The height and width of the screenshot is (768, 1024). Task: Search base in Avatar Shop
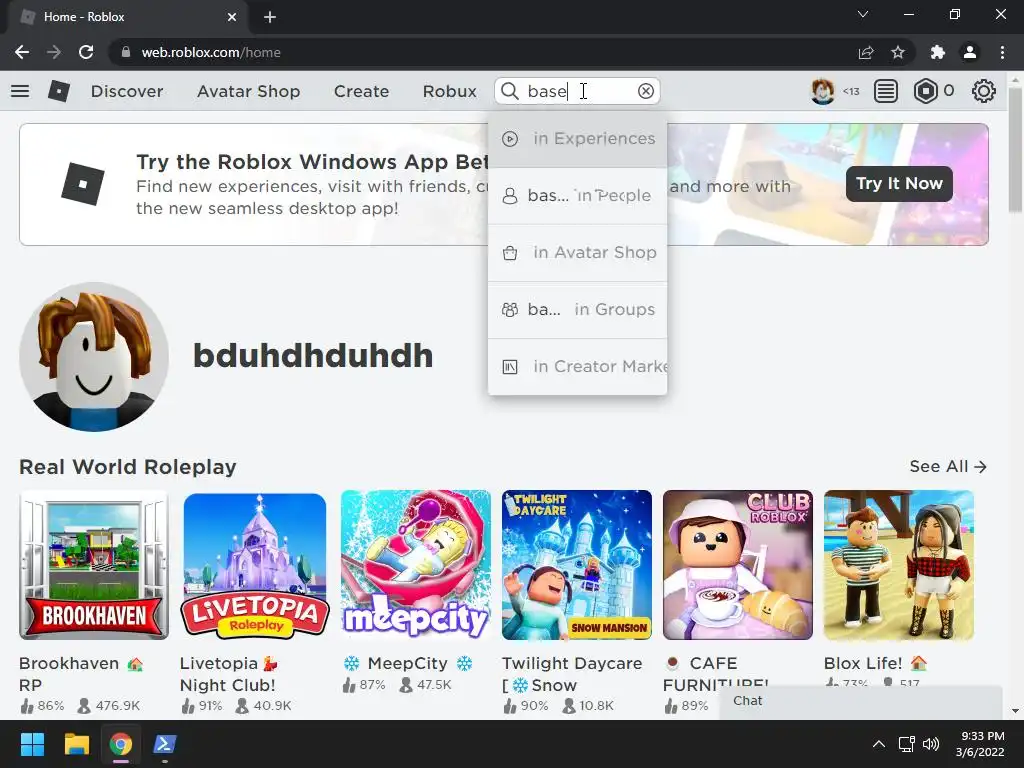click(x=577, y=253)
